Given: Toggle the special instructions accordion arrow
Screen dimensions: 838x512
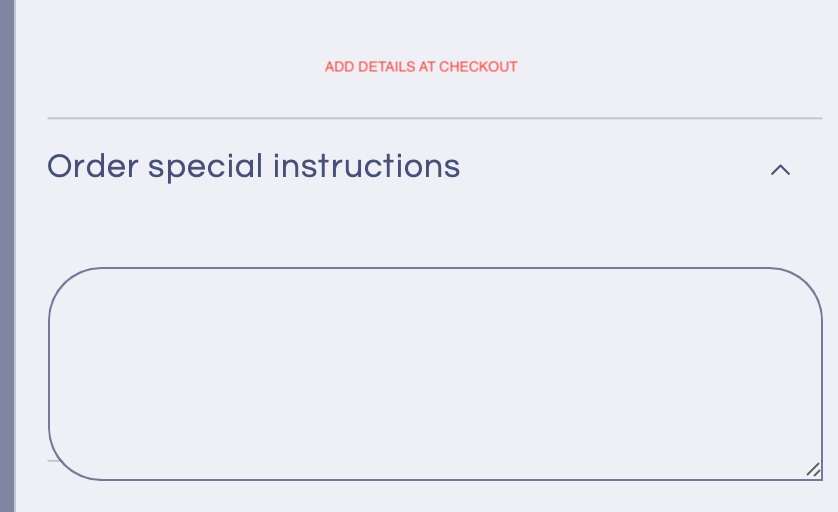Looking at the screenshot, I should pyautogui.click(x=780, y=170).
